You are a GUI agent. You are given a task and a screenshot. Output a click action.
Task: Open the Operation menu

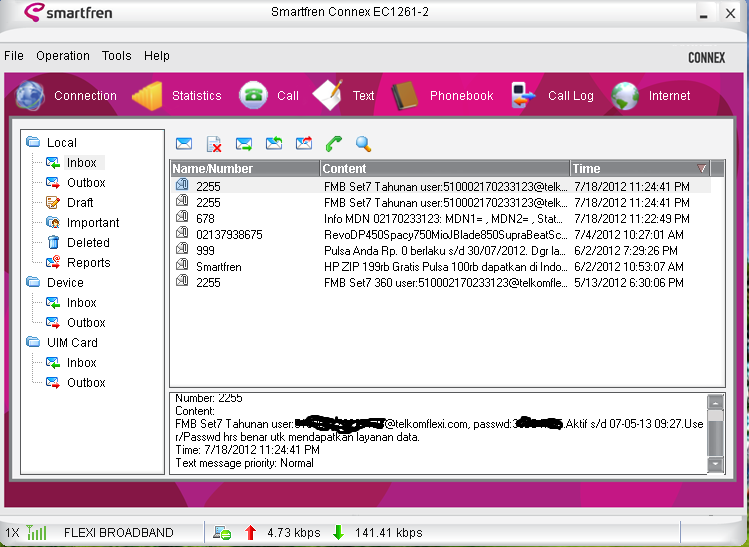click(63, 56)
